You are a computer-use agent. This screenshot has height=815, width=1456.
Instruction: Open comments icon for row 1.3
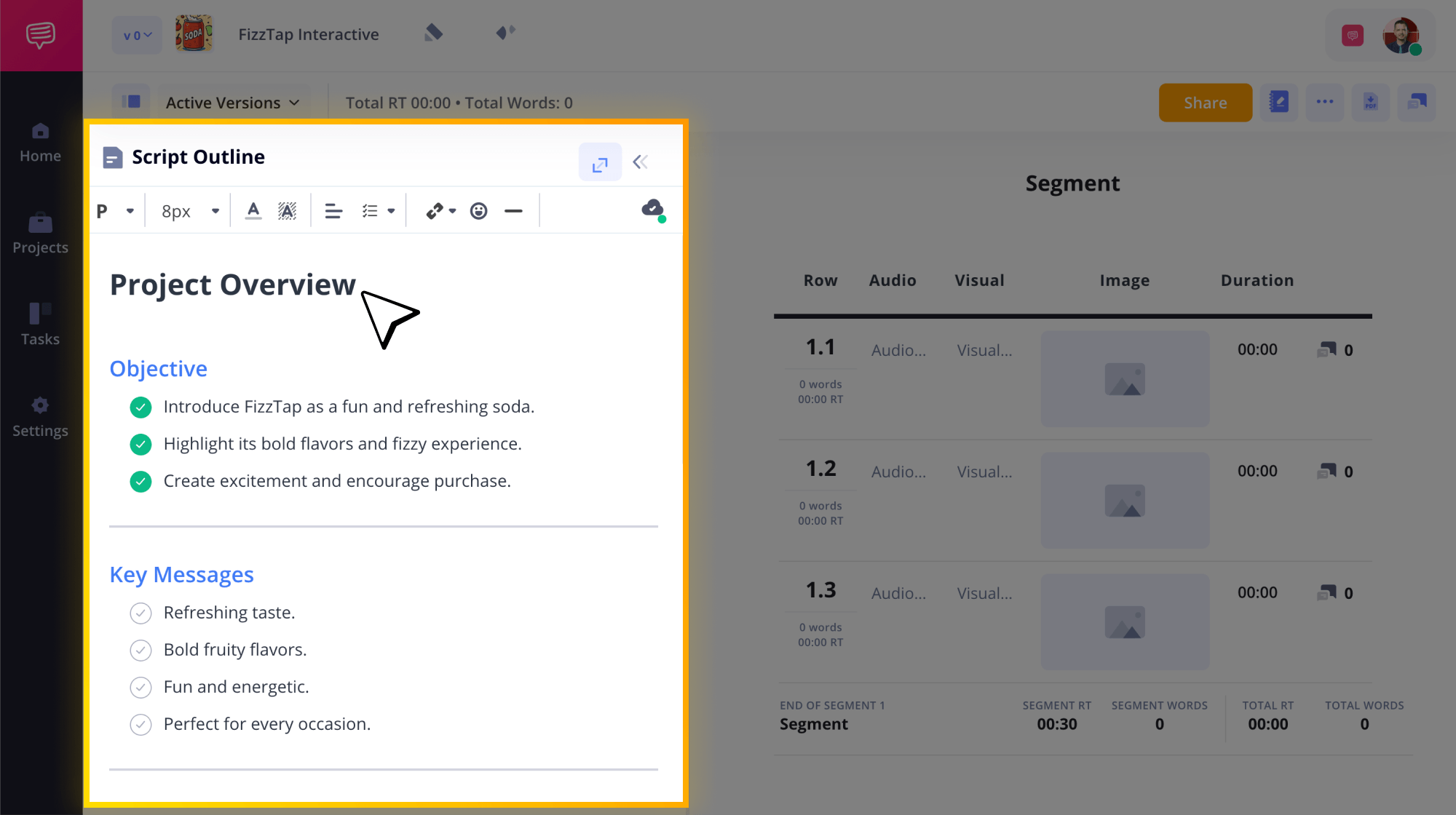click(x=1327, y=593)
